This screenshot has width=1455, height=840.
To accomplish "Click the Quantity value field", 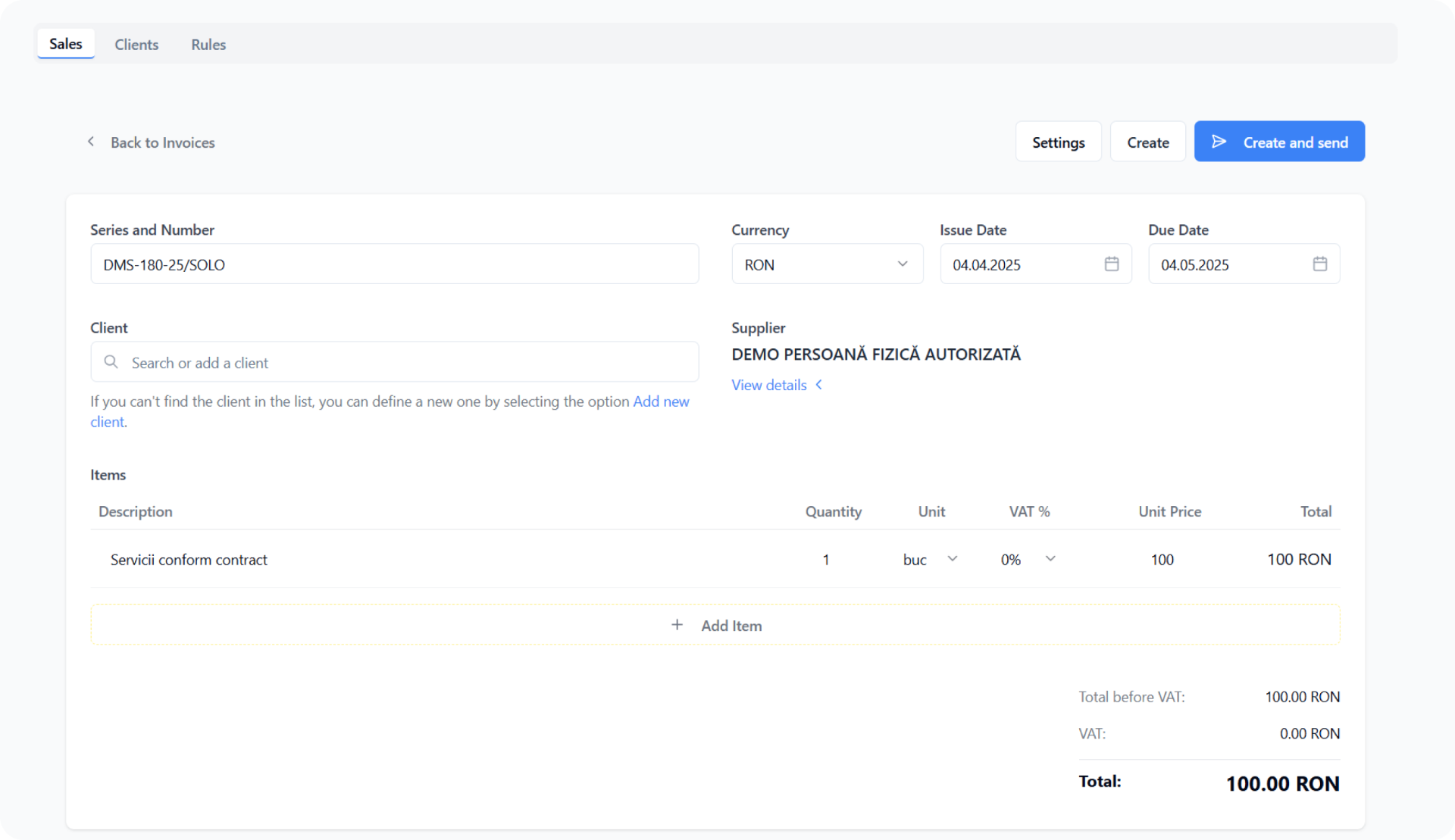I will [826, 560].
